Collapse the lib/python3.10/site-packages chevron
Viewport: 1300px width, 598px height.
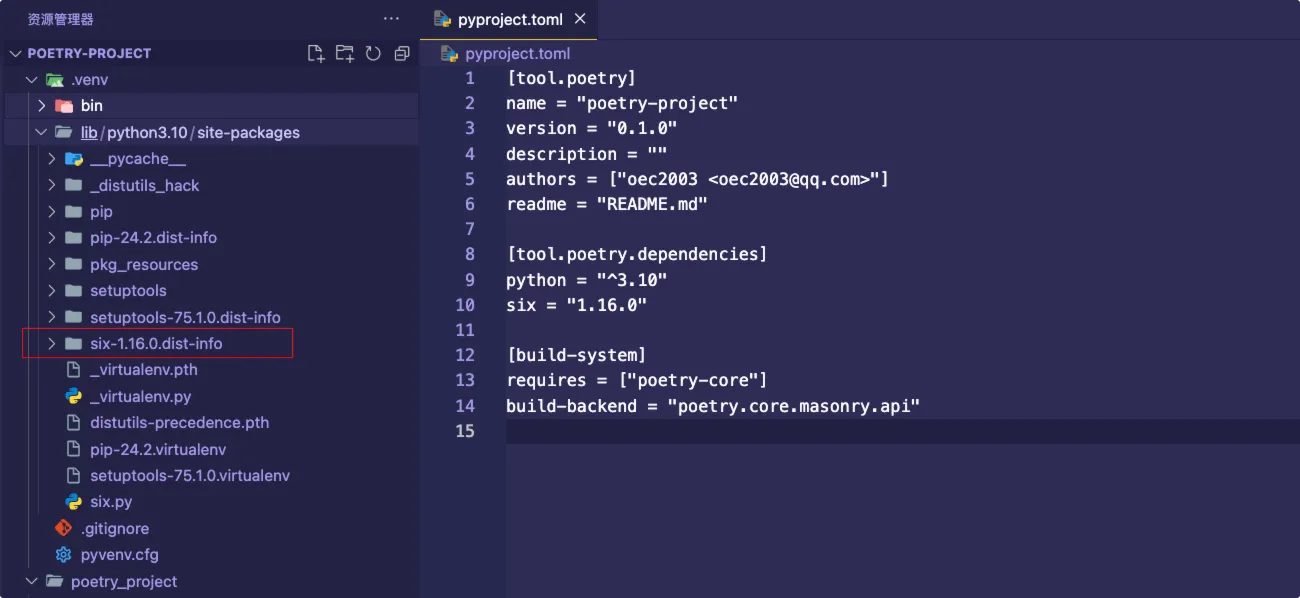coord(41,132)
